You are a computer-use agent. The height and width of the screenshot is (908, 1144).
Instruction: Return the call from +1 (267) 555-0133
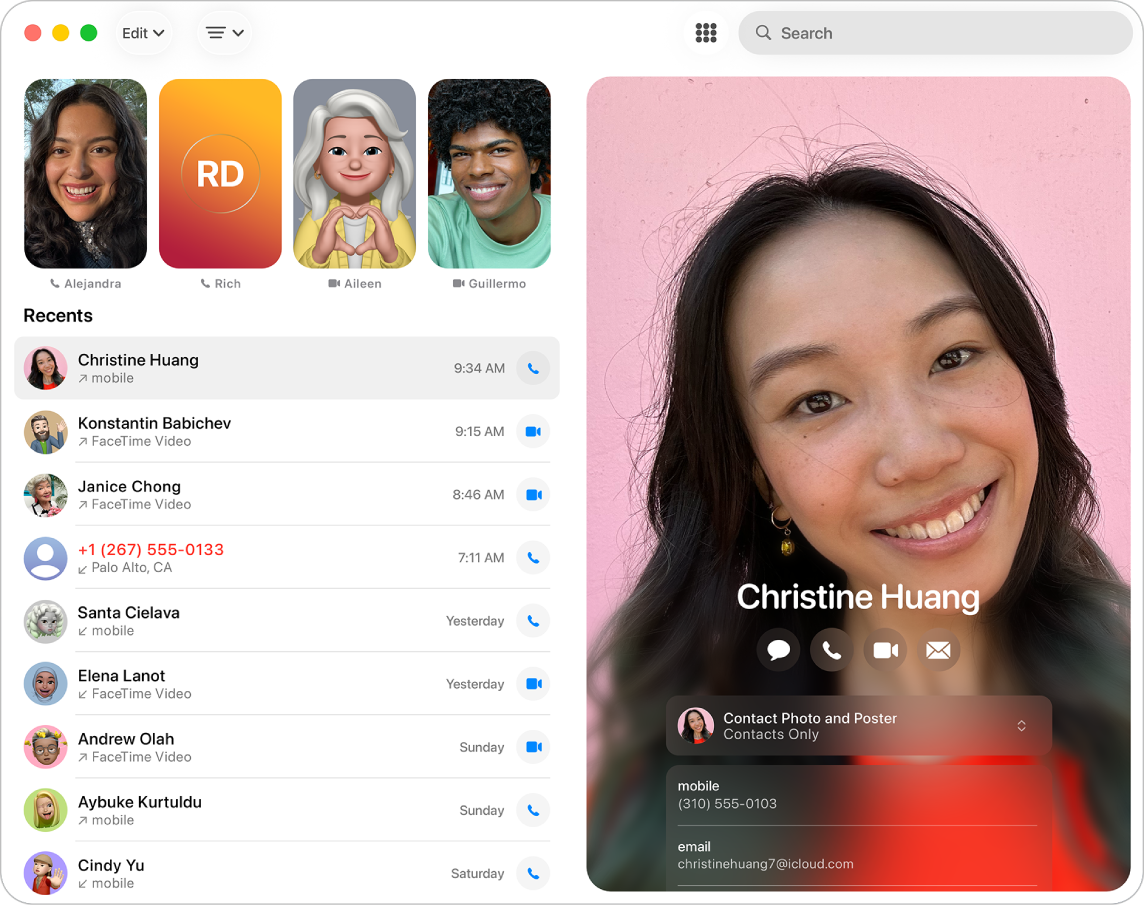(533, 558)
